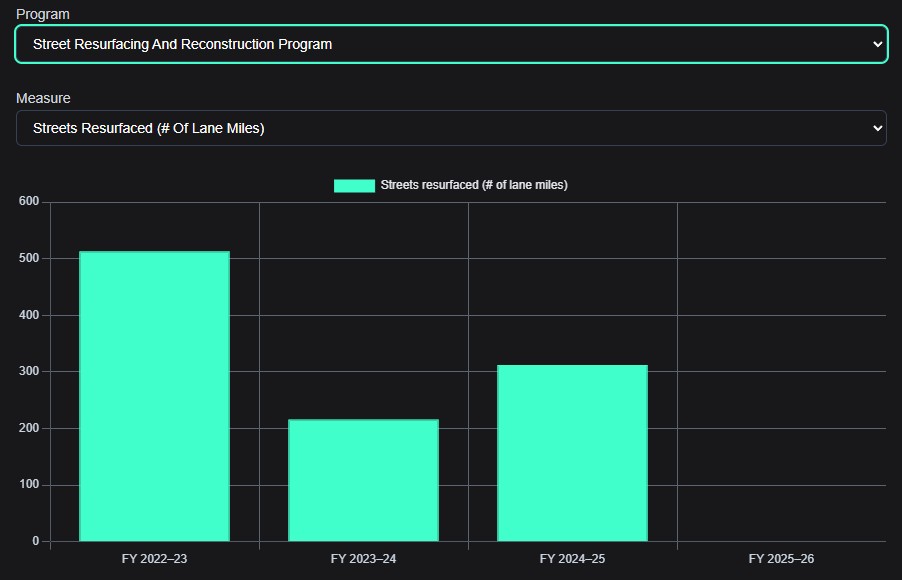902x580 pixels.
Task: Click the 'Program' field label
Action: tap(43, 14)
